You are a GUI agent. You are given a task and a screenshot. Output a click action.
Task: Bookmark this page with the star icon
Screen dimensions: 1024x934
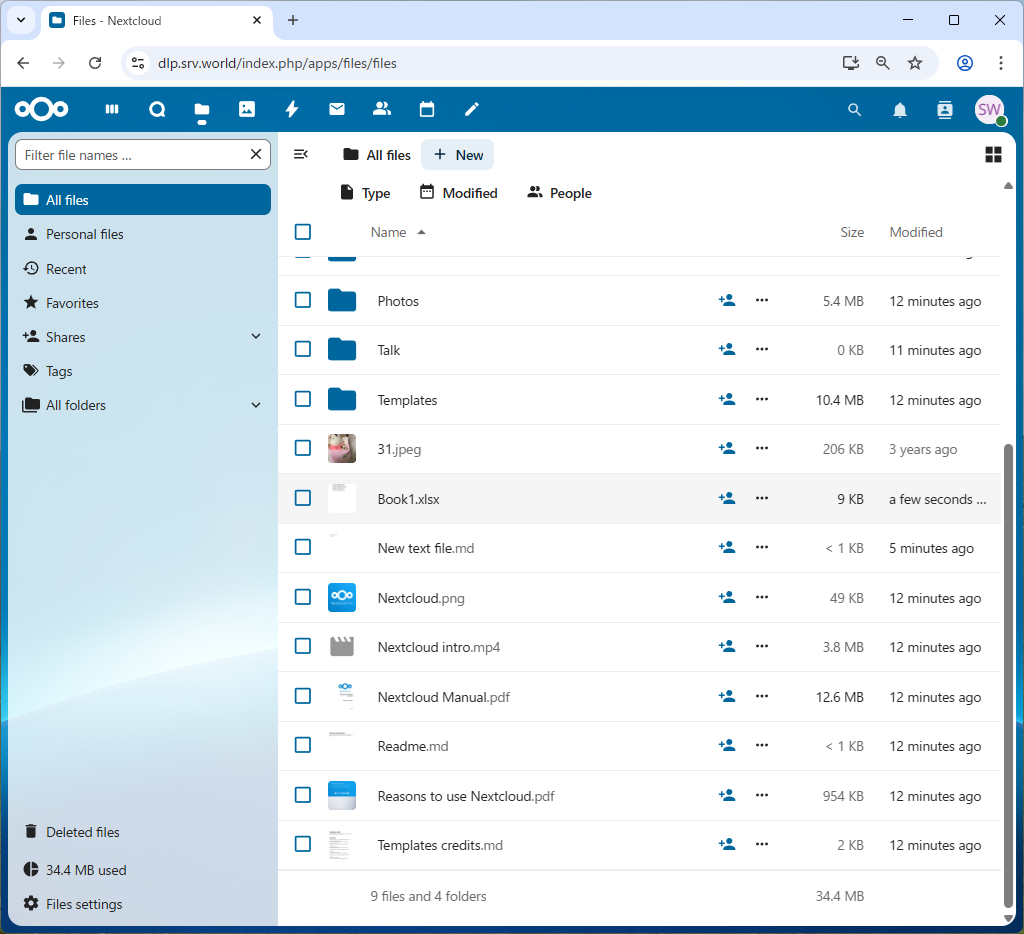pos(915,63)
